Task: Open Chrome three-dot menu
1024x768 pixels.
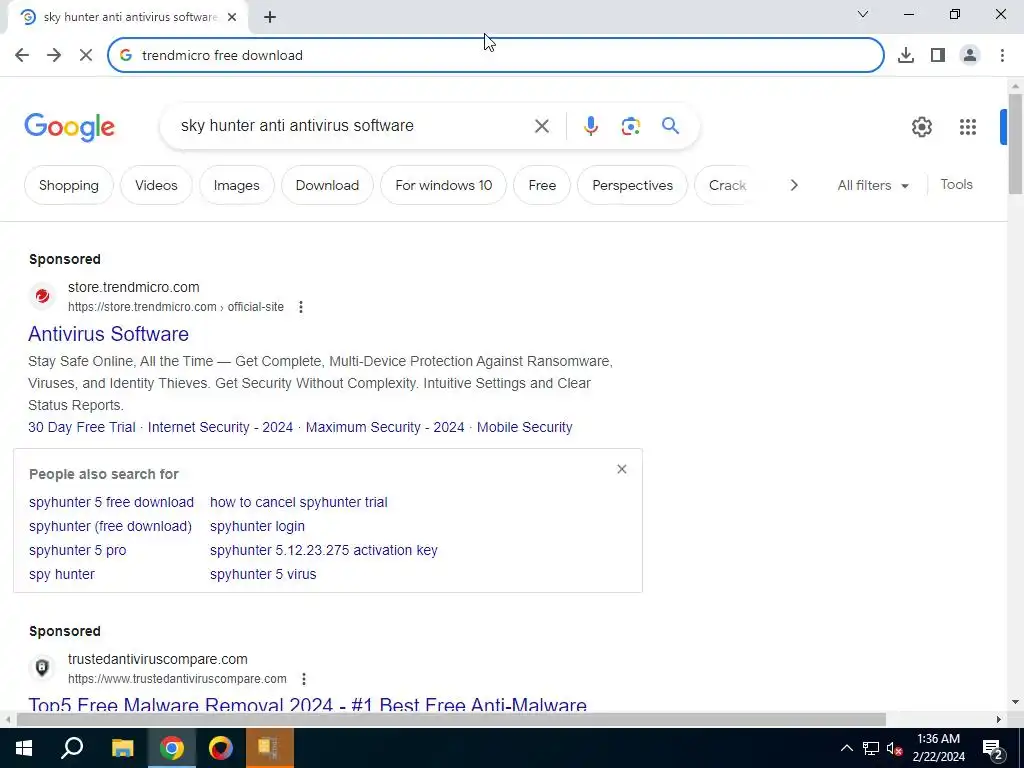Action: coord(1002,55)
